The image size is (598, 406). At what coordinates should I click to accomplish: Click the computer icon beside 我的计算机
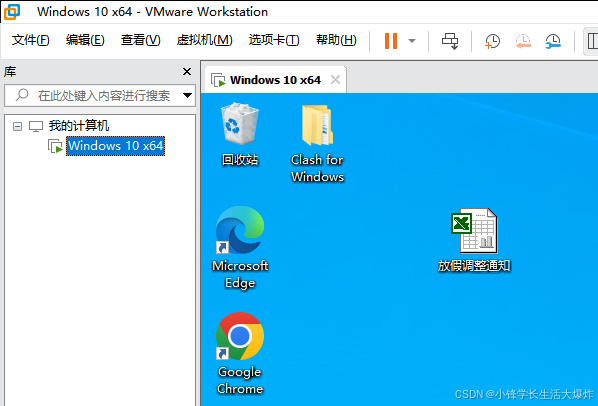36,126
